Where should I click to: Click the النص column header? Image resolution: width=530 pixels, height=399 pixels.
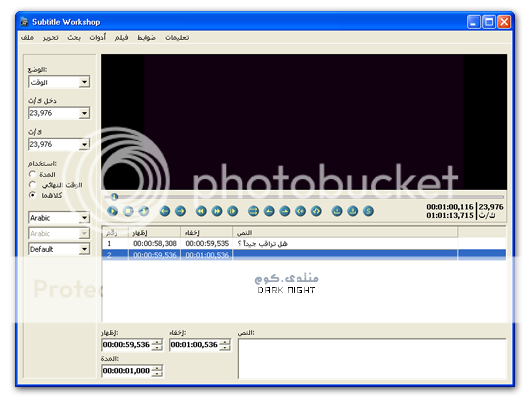pyautogui.click(x=345, y=233)
